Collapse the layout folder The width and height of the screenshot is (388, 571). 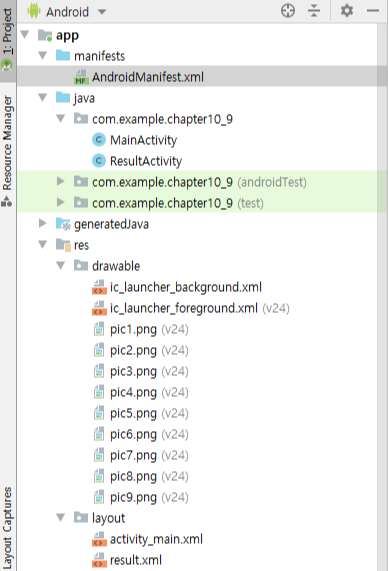click(60, 517)
